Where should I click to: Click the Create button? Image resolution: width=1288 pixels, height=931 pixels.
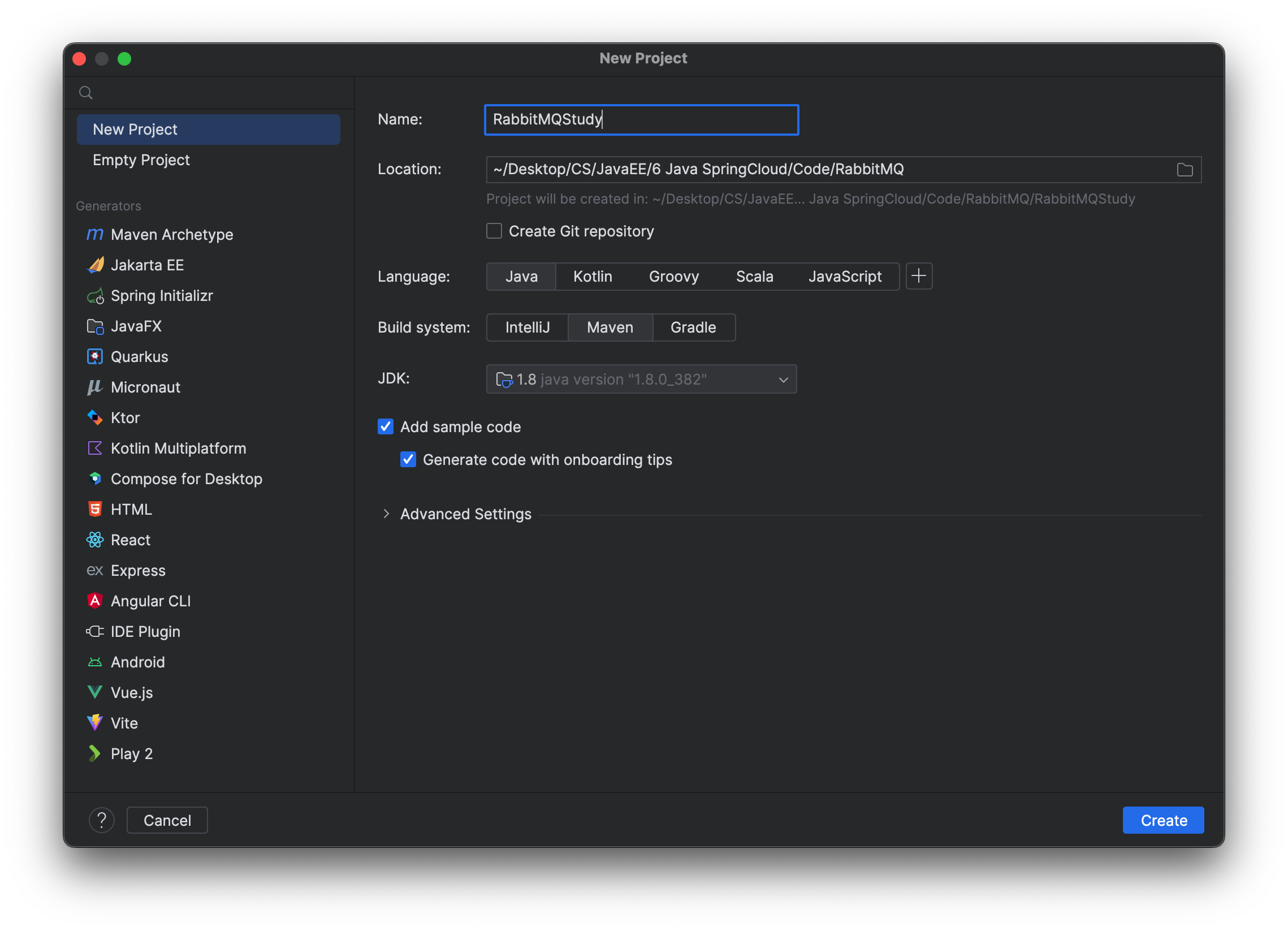(x=1163, y=820)
